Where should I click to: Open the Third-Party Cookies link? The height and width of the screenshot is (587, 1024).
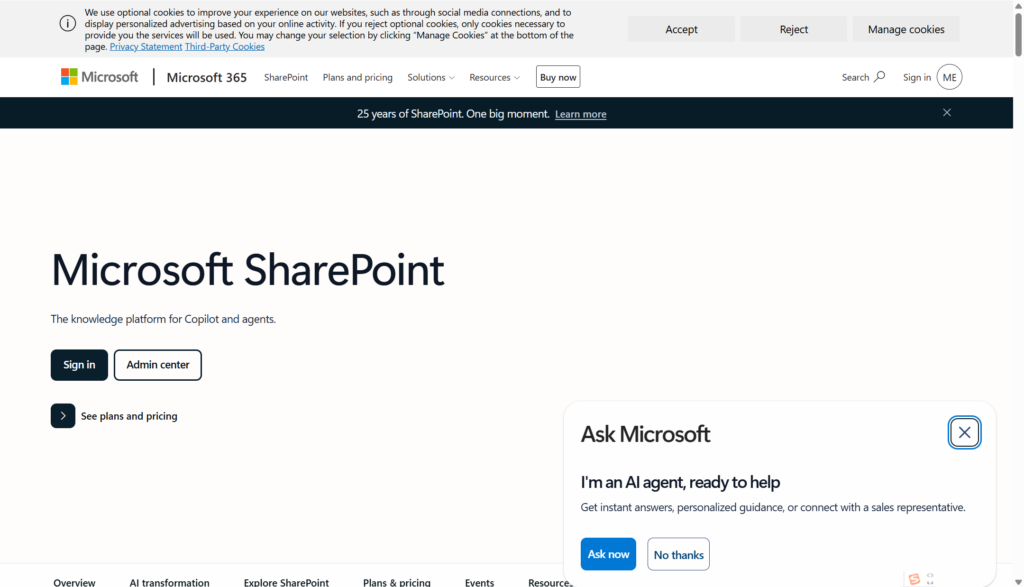[225, 46]
